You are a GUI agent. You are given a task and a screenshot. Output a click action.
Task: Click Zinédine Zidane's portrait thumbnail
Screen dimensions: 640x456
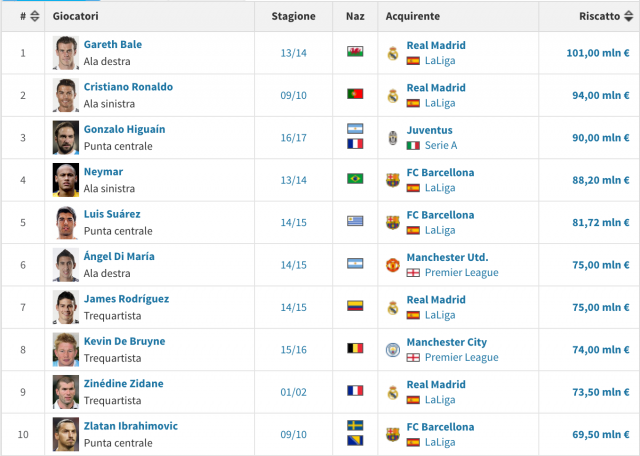coord(66,392)
